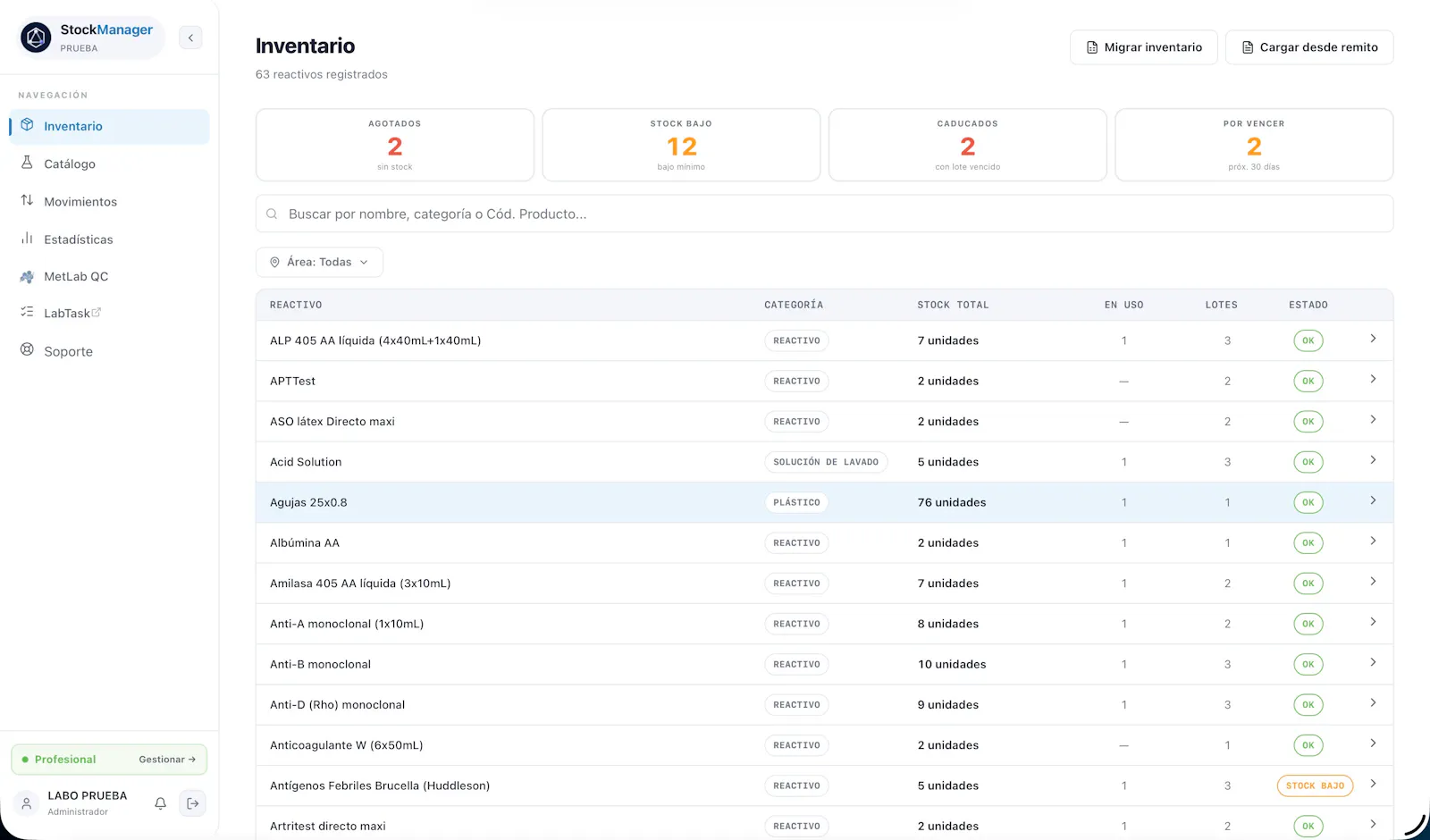Click the 63 reactivos registrados subtitle

(322, 74)
